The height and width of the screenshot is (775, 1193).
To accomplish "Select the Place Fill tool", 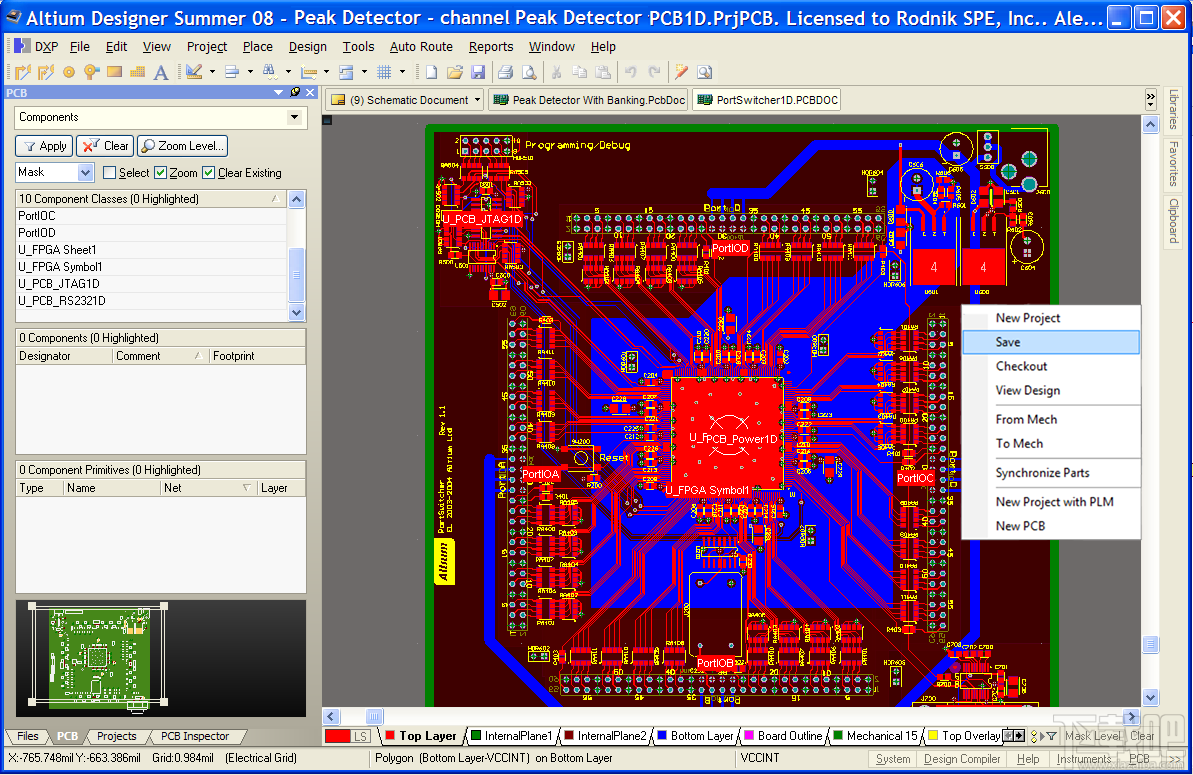I will pos(113,72).
